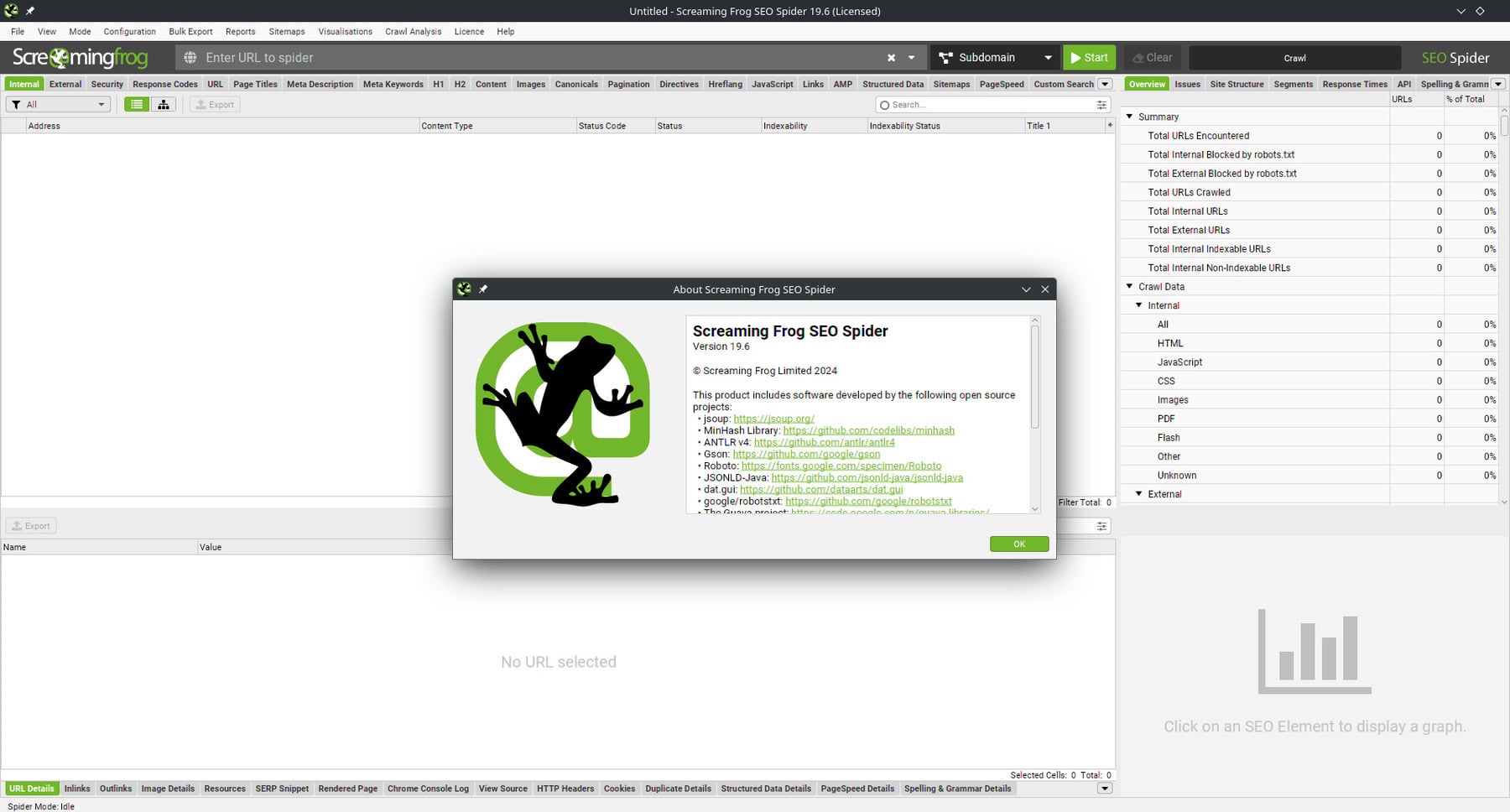
Task: Click the About dialog frog icon
Action: [464, 289]
